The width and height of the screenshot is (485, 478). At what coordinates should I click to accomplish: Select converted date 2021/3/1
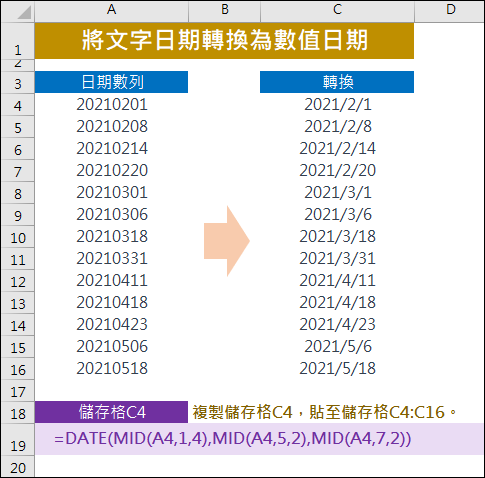[x=337, y=193]
